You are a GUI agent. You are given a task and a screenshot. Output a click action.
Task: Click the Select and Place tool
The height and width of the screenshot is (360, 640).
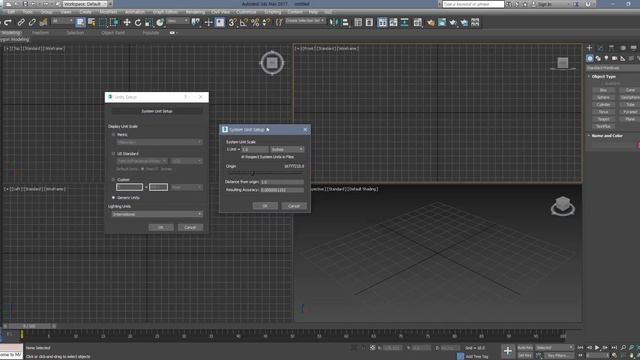160,22
